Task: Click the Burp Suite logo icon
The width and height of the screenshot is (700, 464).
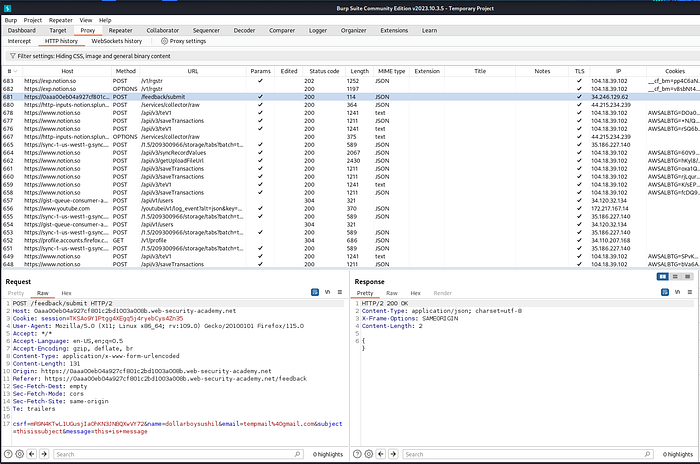Action: pyautogui.click(x=7, y=8)
